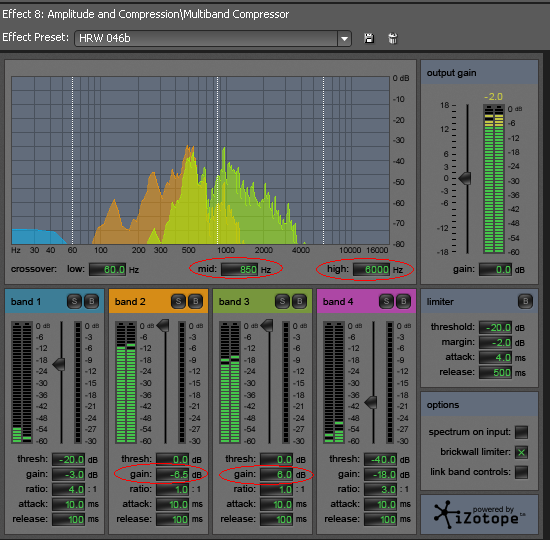Bypass band 4 with its B button

(x=403, y=301)
